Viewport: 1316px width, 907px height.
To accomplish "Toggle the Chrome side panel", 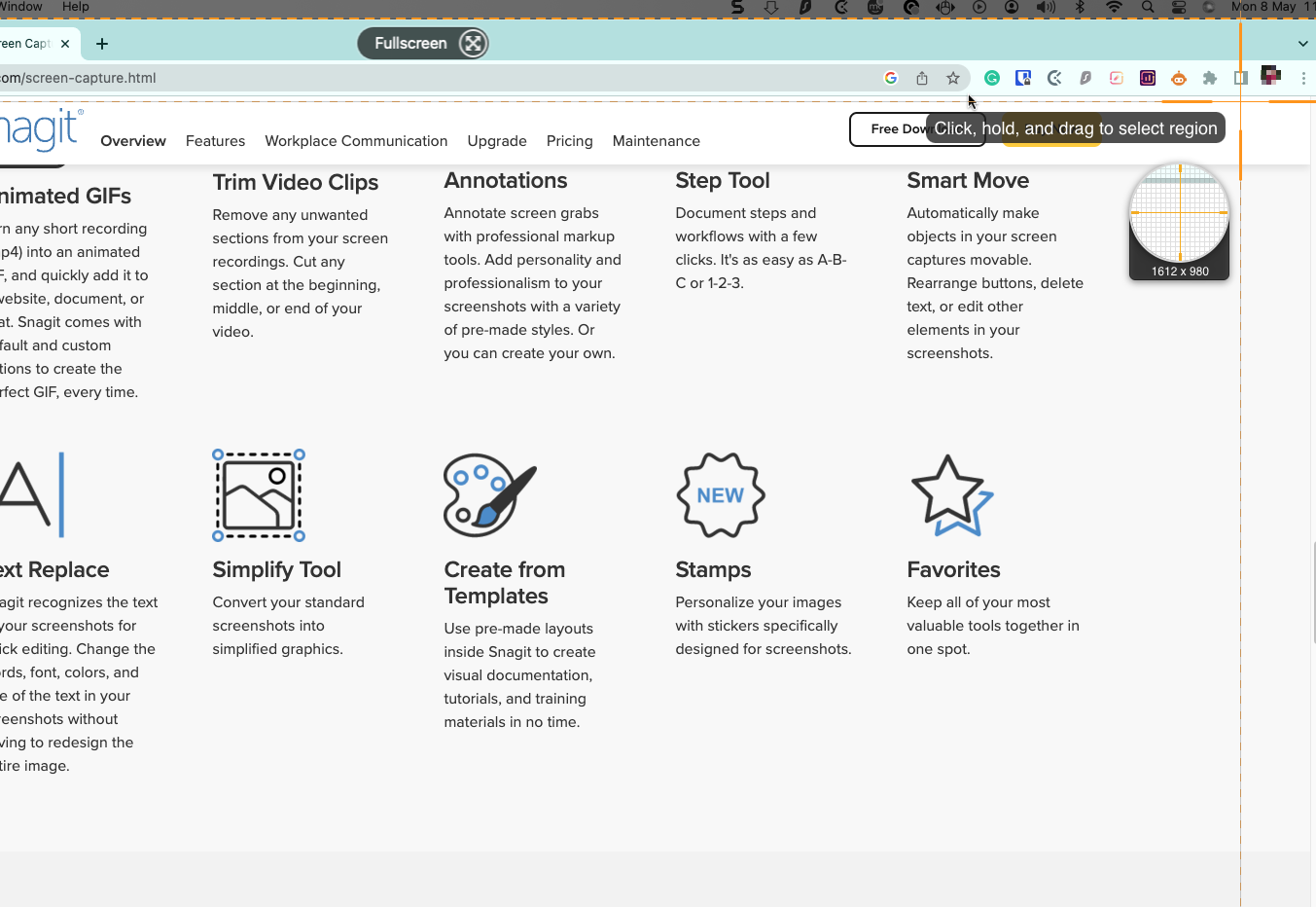I will 1241,78.
